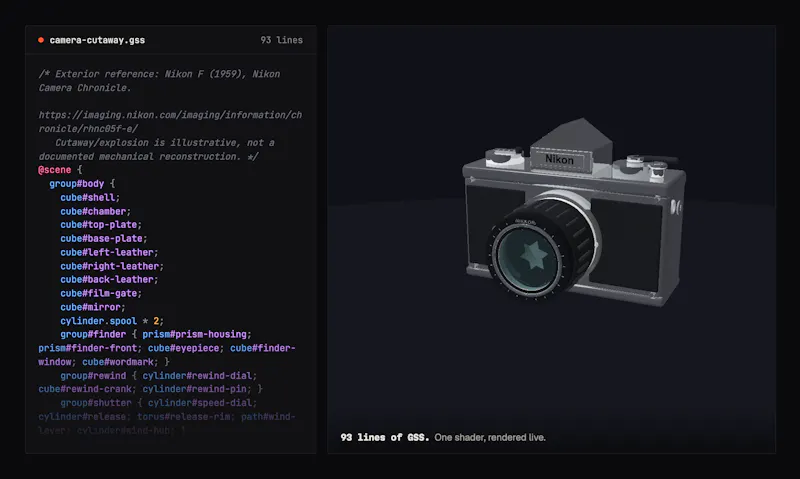This screenshot has width=800, height=479.
Task: Click group#shutter in the code
Action: coord(96,403)
